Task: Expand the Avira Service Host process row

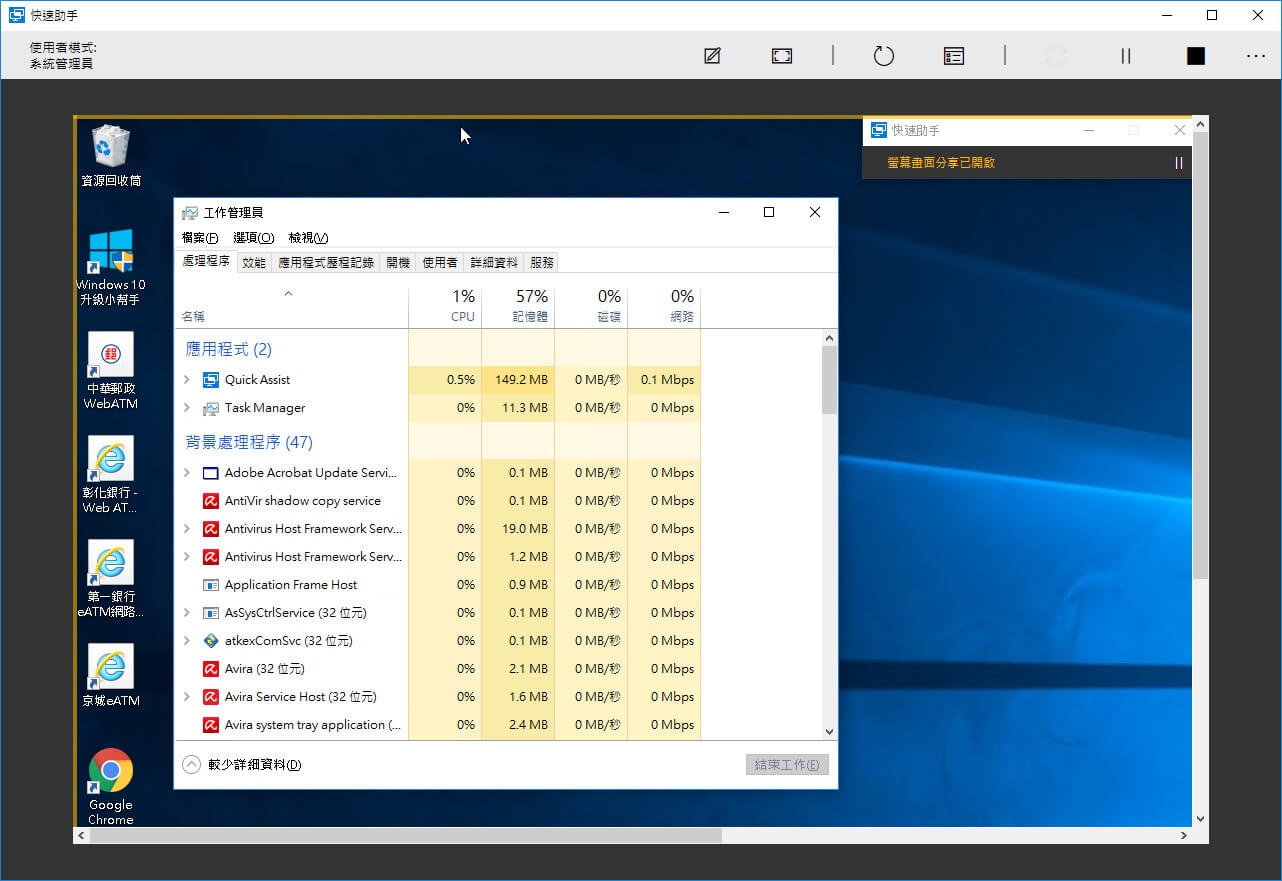Action: tap(187, 697)
